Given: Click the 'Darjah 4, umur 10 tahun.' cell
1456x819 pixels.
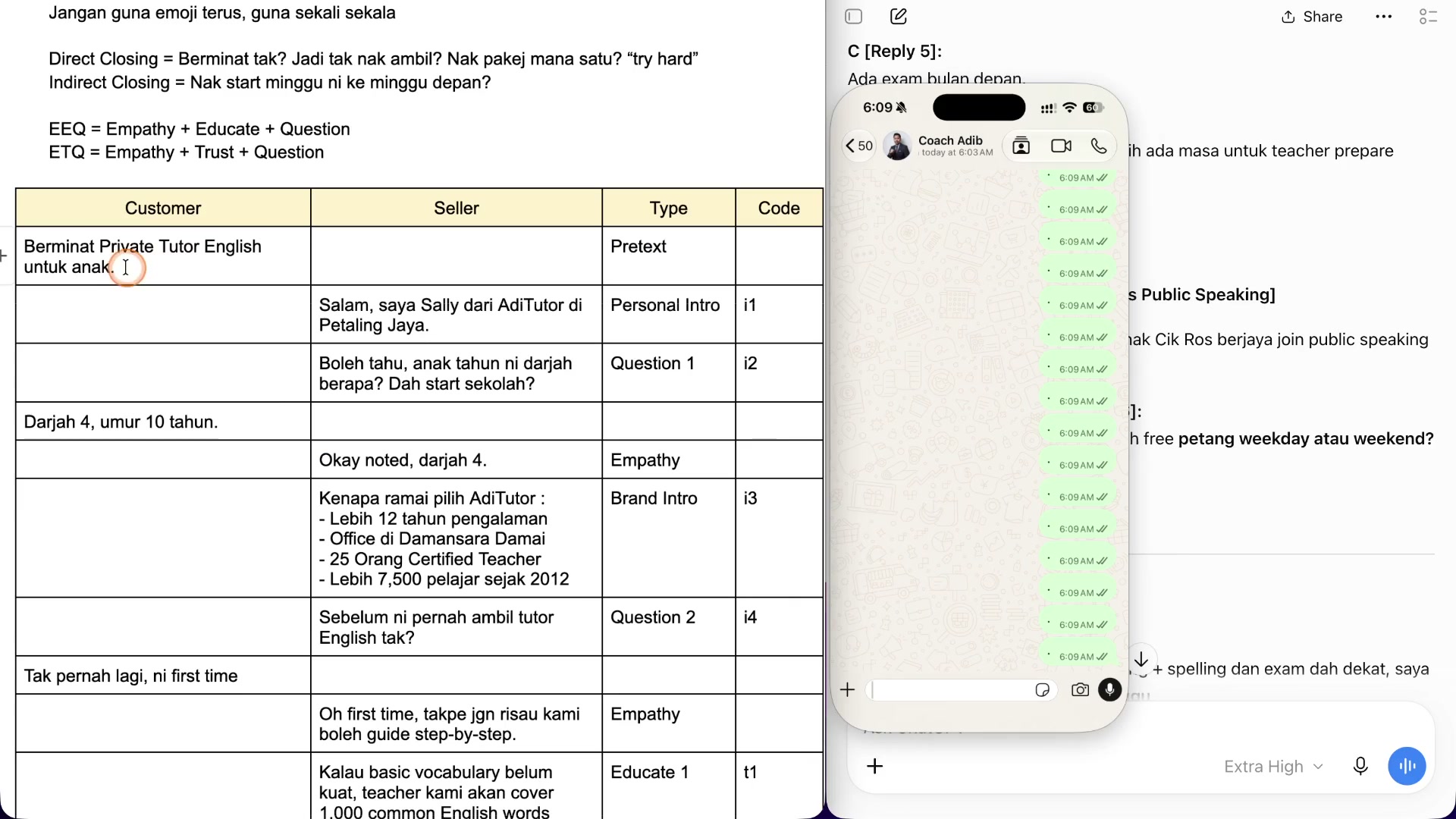Looking at the screenshot, I should (163, 422).
